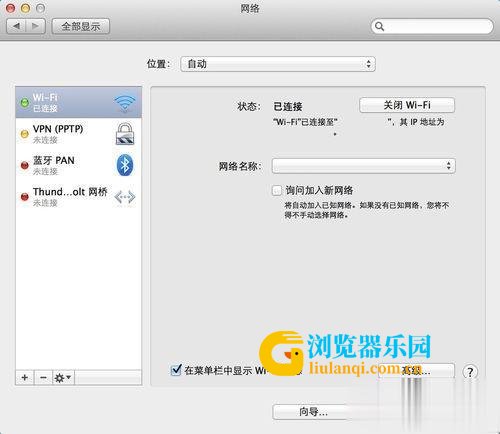Select VPN (PPTP) in the service list
500x434 pixels.
79,134
